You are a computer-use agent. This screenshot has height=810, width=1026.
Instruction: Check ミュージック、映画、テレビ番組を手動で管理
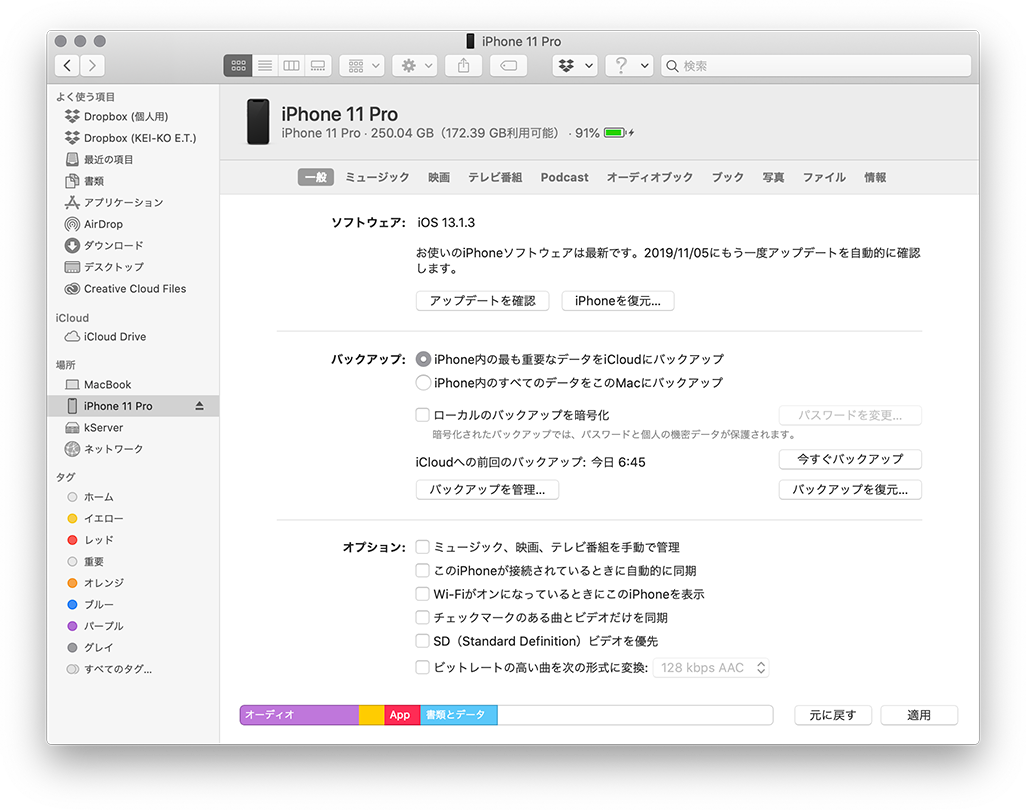[423, 547]
